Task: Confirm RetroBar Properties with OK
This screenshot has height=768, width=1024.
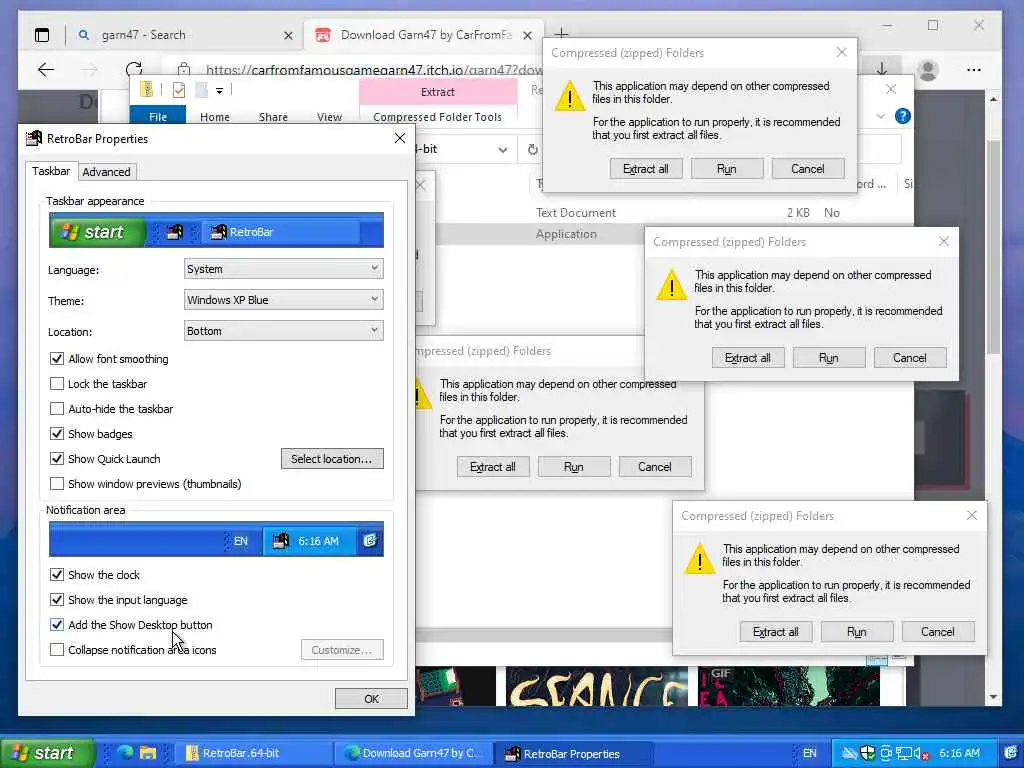Action: coord(371,699)
